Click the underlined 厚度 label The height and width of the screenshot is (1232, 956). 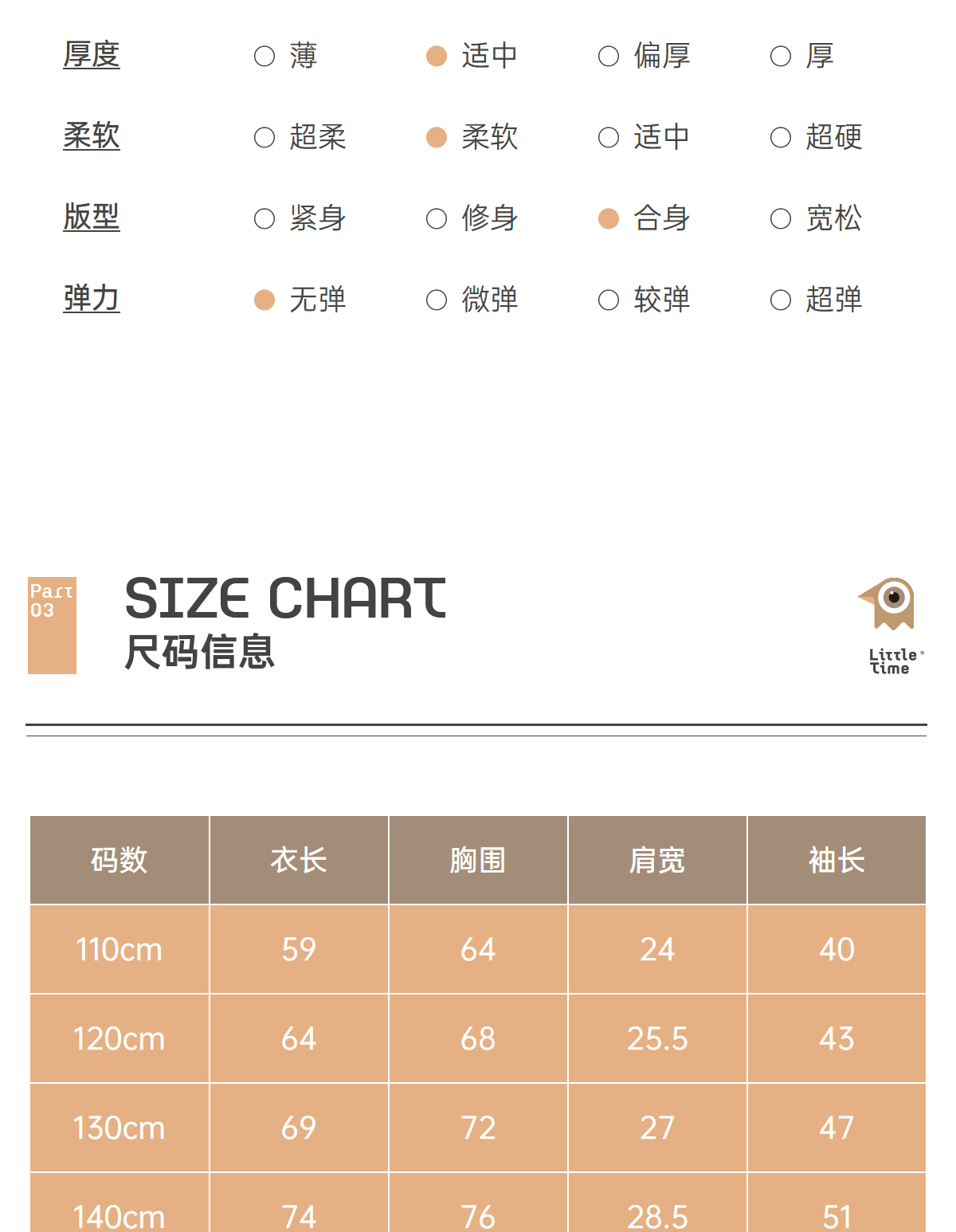[x=92, y=55]
